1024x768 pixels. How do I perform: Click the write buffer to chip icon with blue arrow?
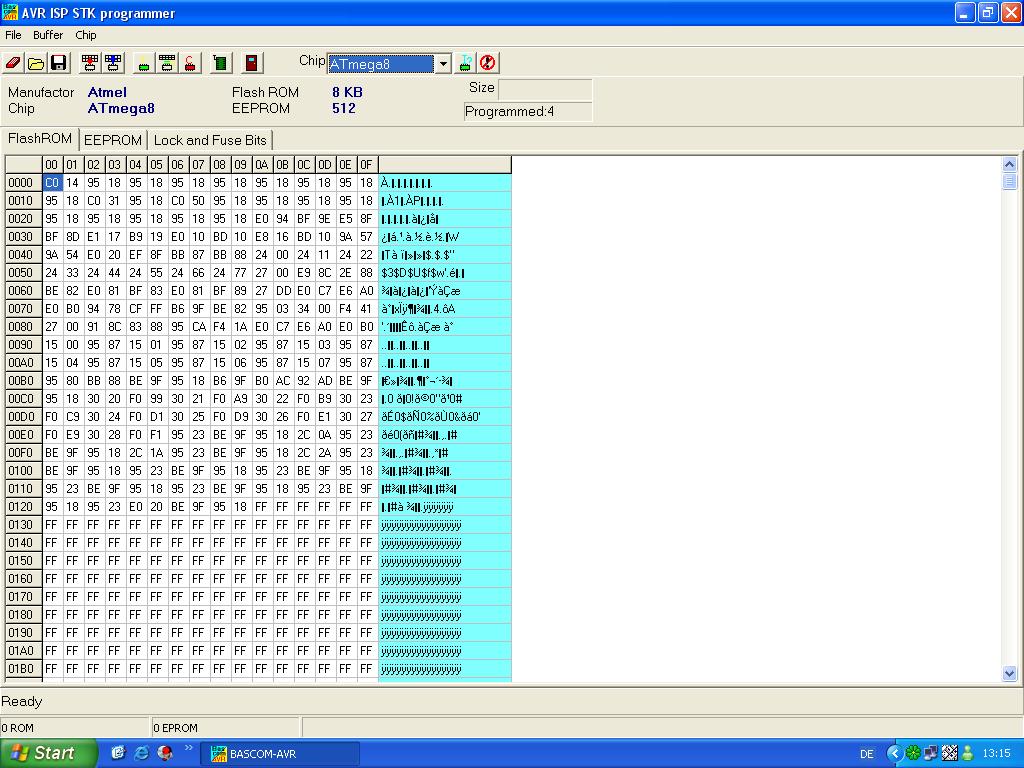coord(113,63)
